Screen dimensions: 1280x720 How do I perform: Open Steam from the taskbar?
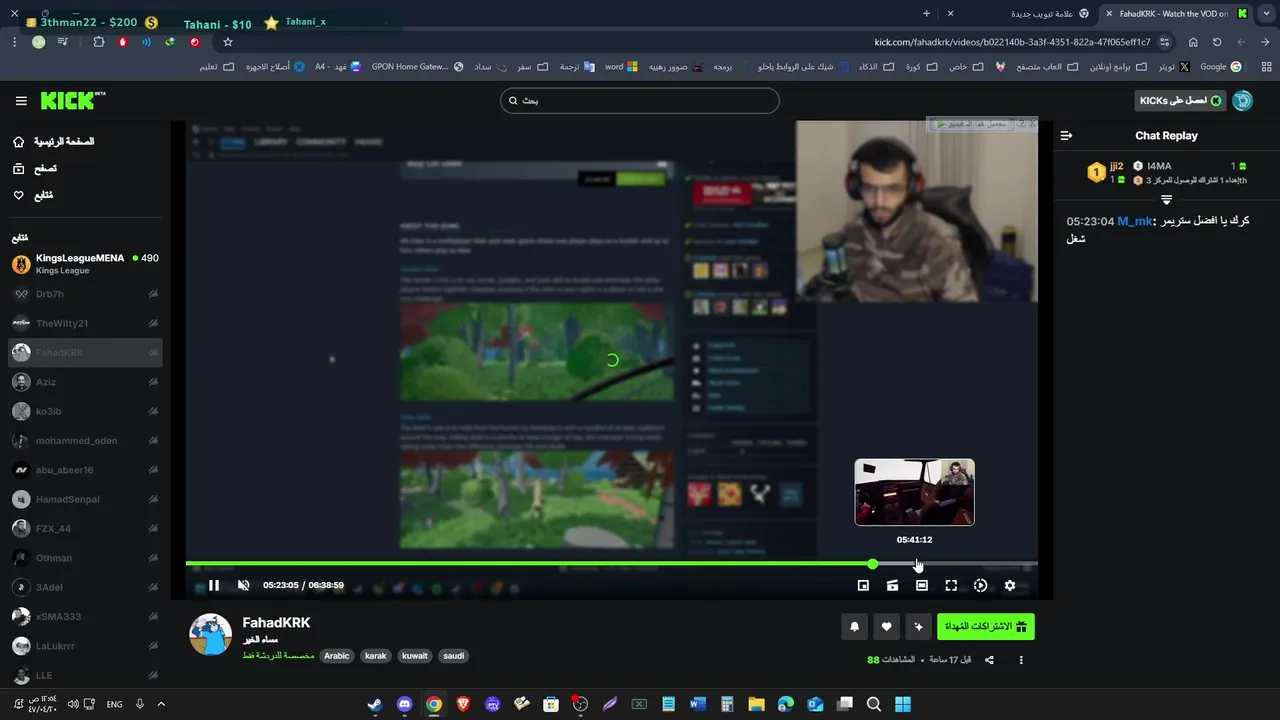[x=374, y=704]
